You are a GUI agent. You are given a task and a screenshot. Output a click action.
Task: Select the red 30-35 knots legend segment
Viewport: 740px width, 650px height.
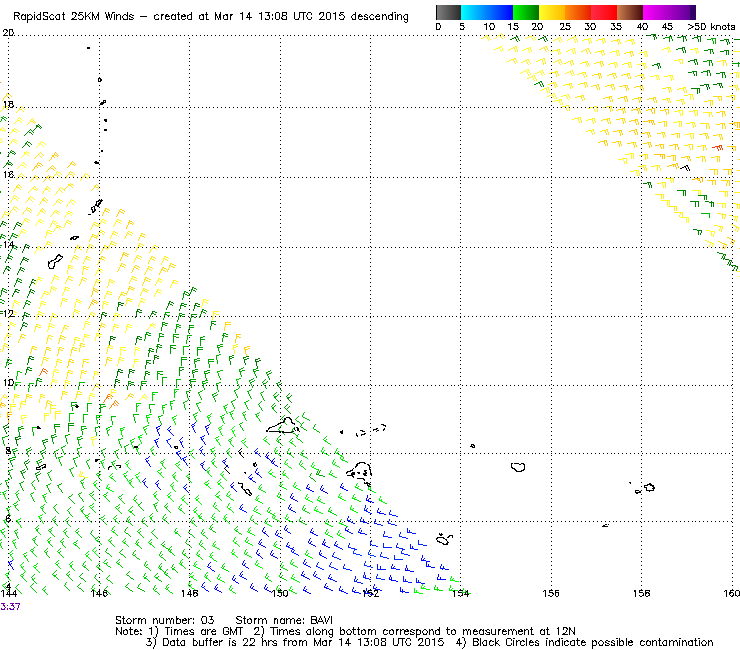(604, 12)
